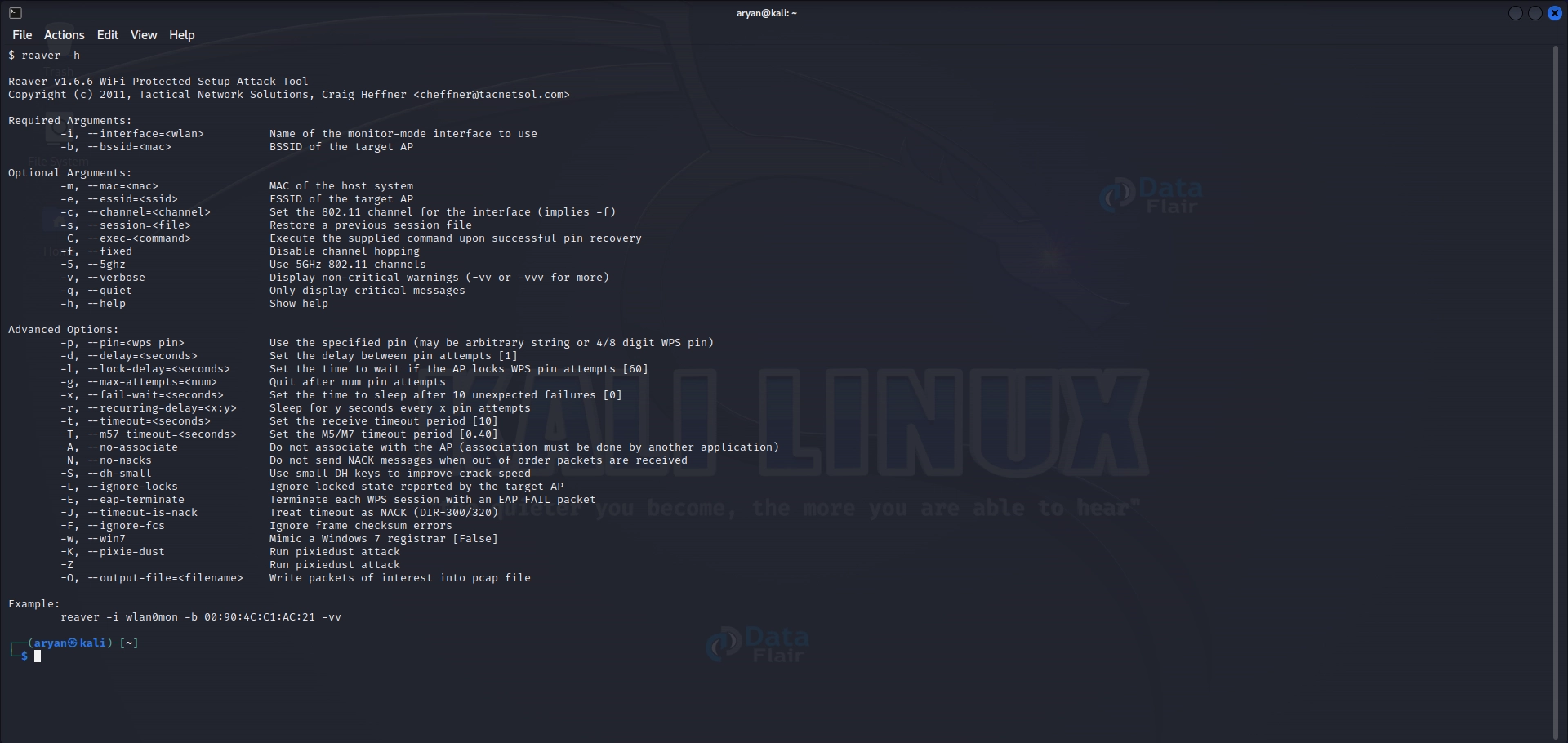Click the '-f, --fixed' option
Screen dimensions: 1568x743
(x=96, y=251)
